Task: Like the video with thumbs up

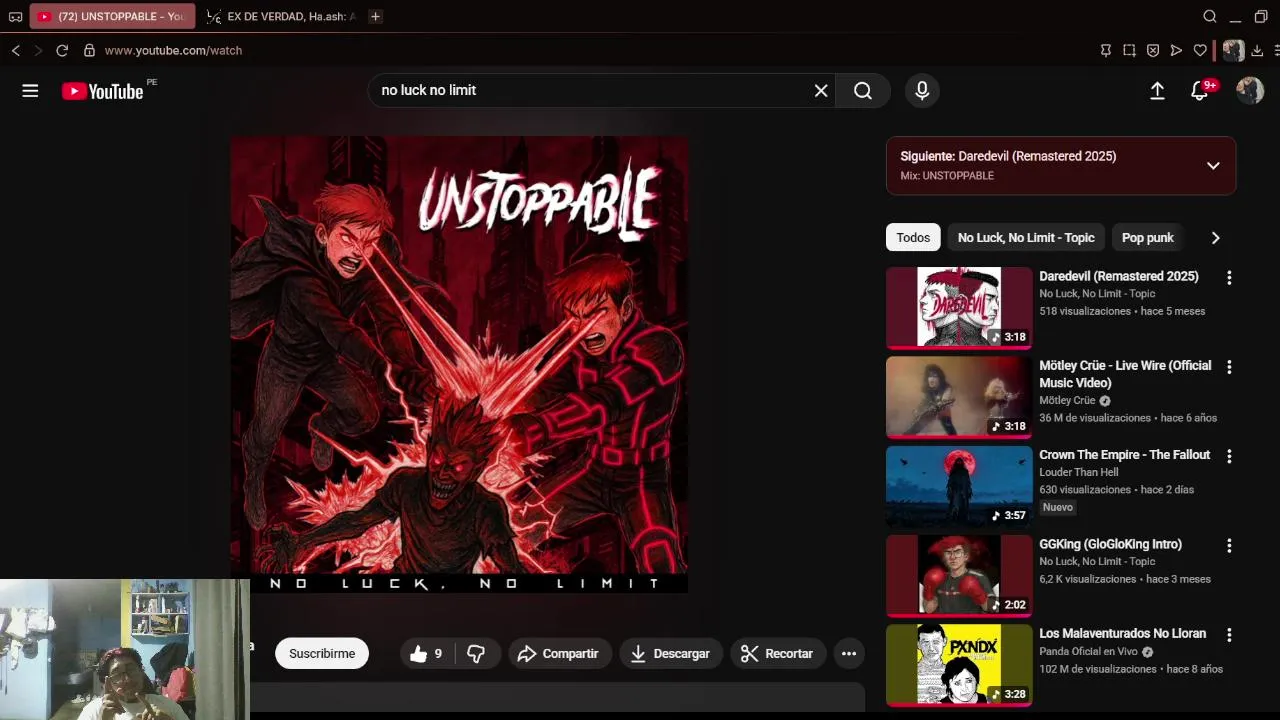Action: 427,654
